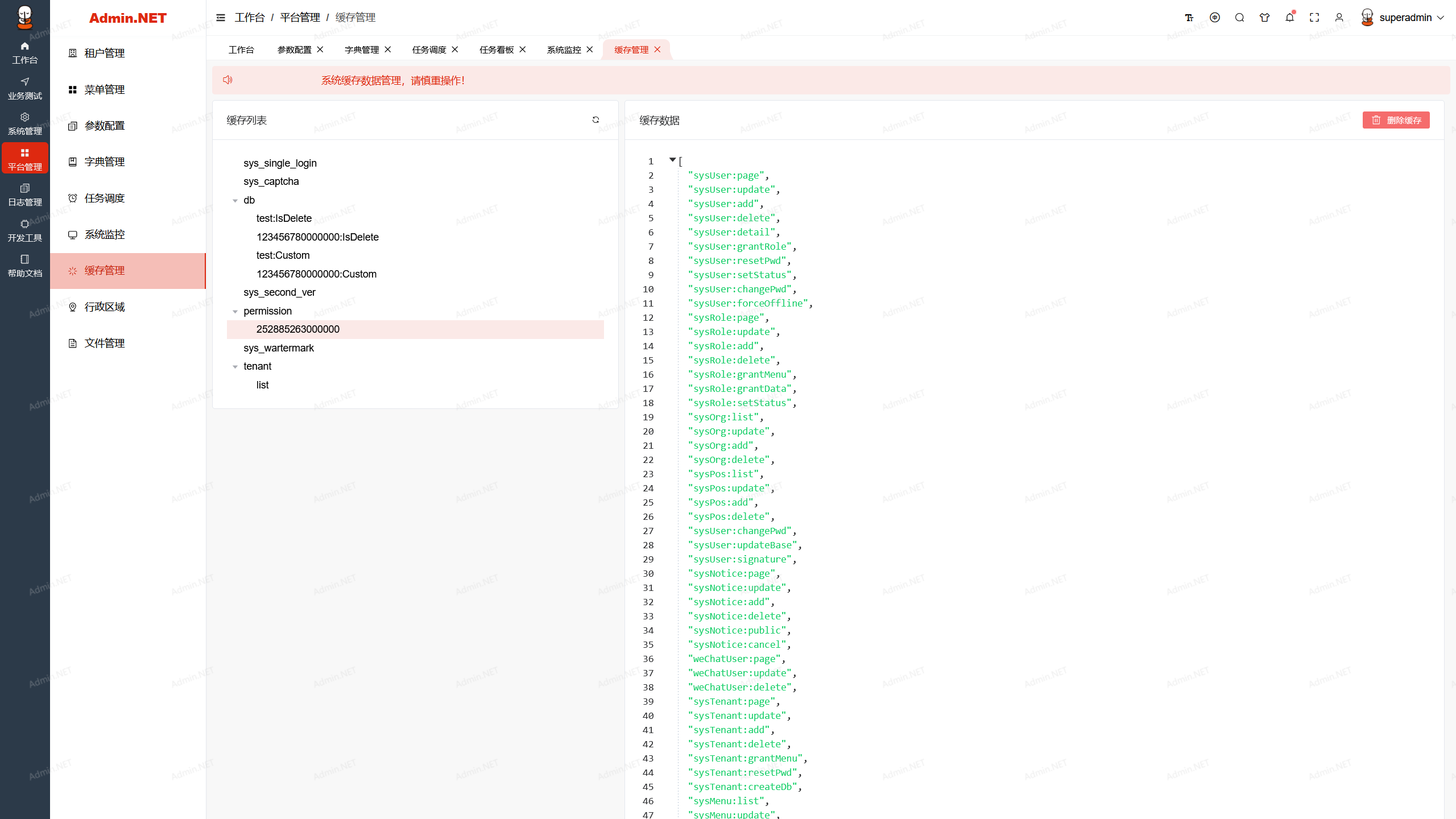Fold the JSON array at line 1
Screen dimensions: 1456x819
pyautogui.click(x=672, y=160)
